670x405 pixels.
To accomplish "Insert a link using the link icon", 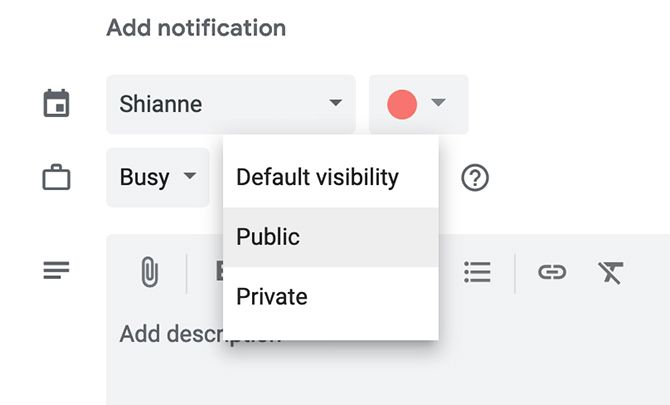I will click(x=551, y=272).
